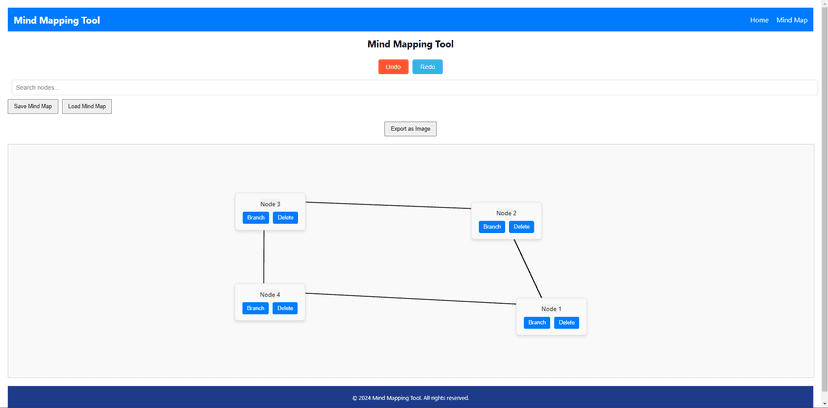Viewport: 828px width, 408px height.
Task: Click the Undo button
Action: click(x=393, y=67)
